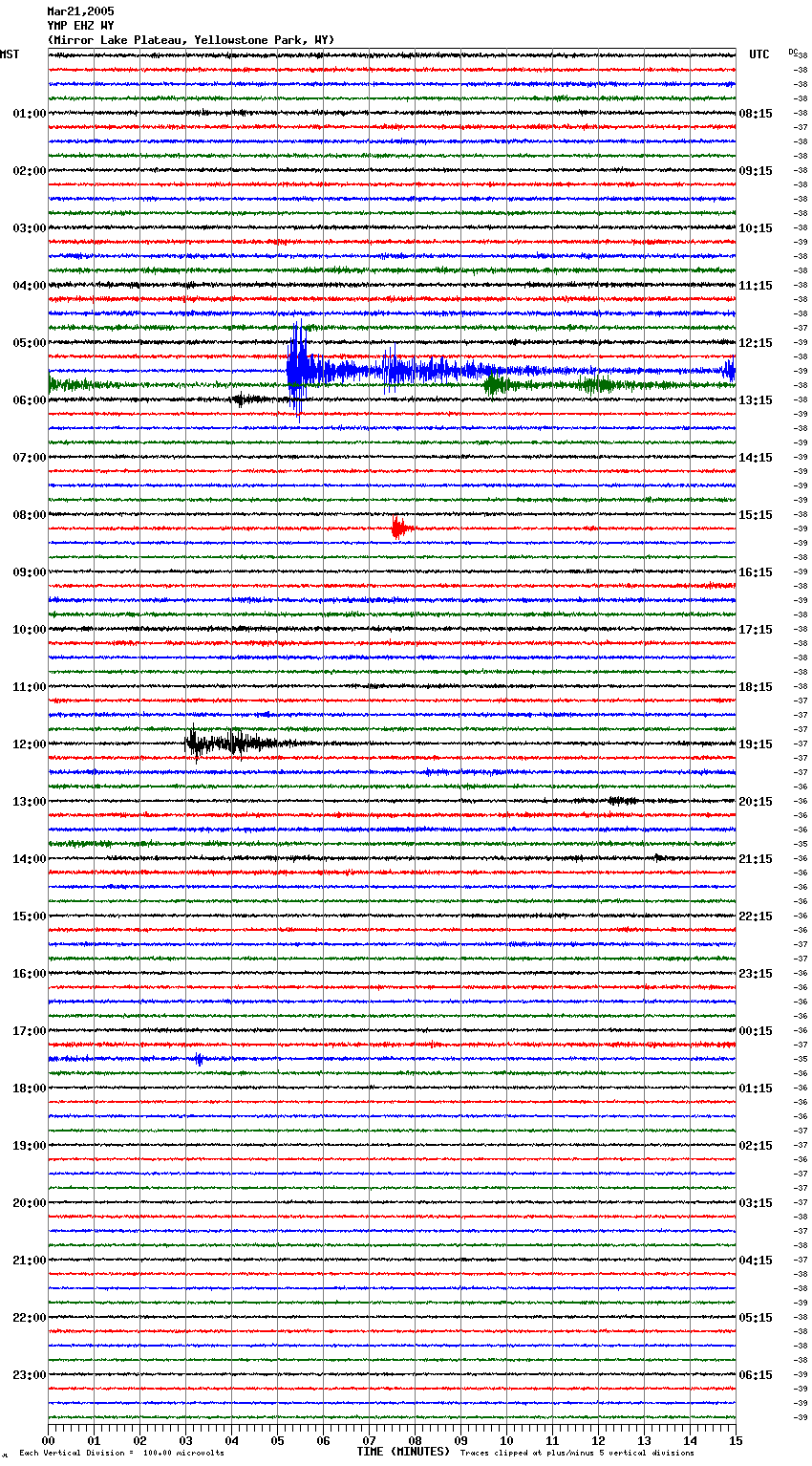Select the 12:00 MST row label
The height and width of the screenshot is (1466, 812).
click(x=29, y=744)
